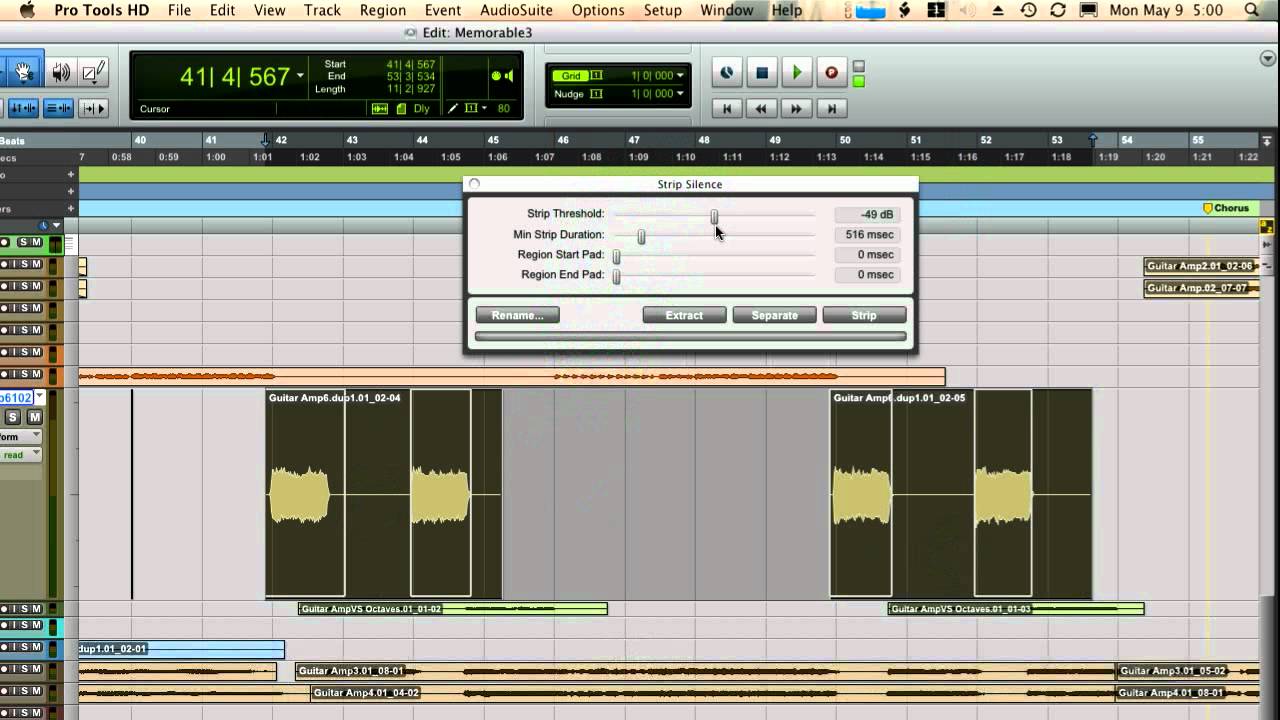1280x720 pixels.
Task: Click the Rewind transport button
Action: point(762,108)
